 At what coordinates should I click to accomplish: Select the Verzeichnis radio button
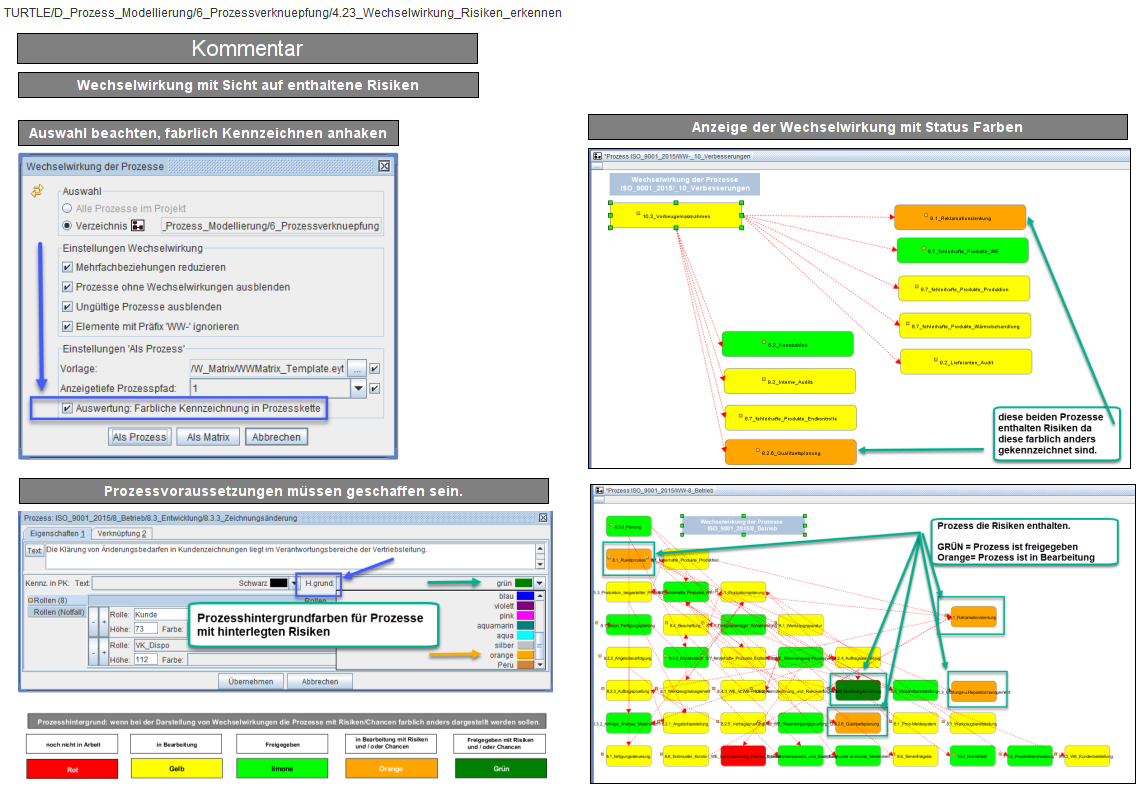pos(67,226)
